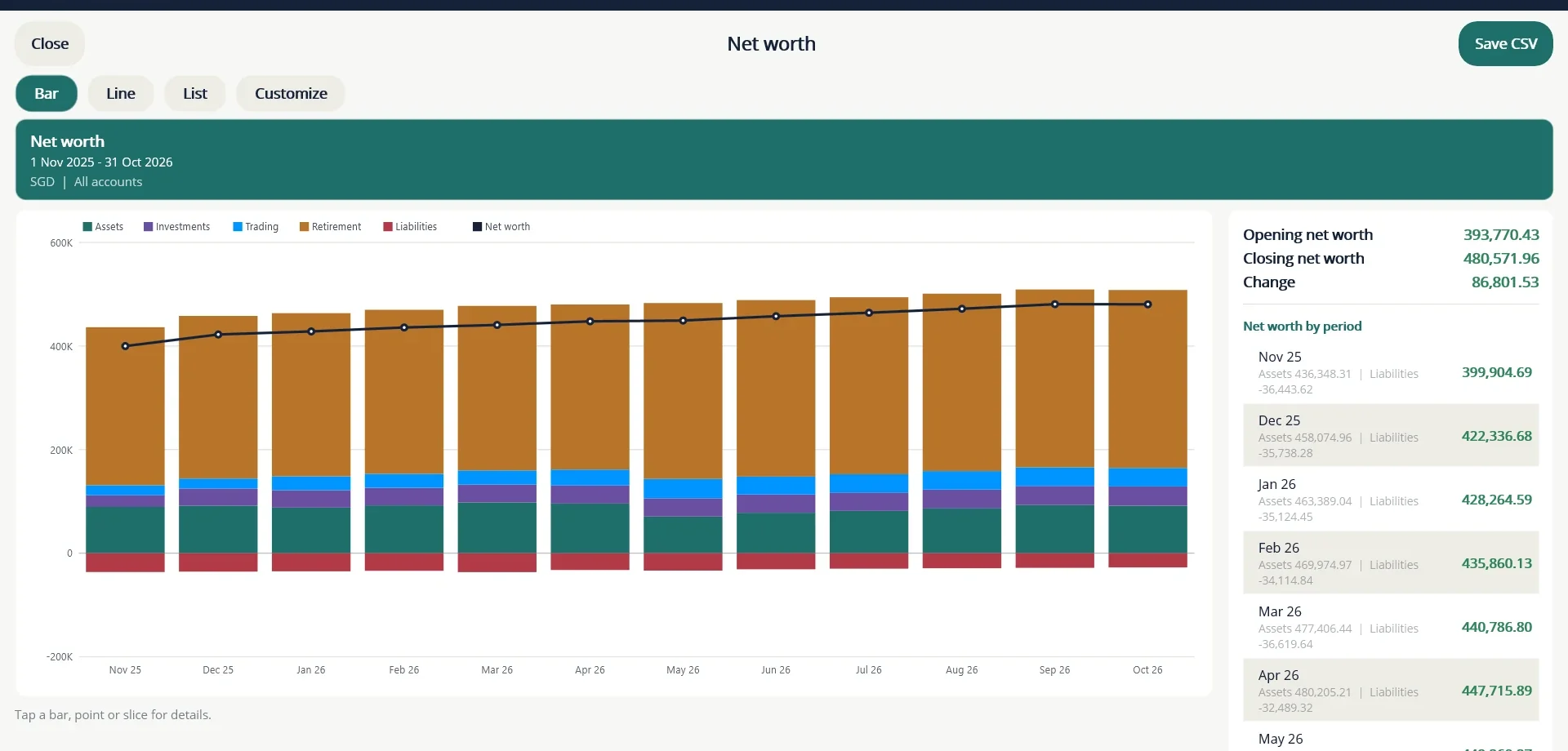Toggle Retirement series in chart legend
The width and height of the screenshot is (1568, 751).
tap(331, 227)
